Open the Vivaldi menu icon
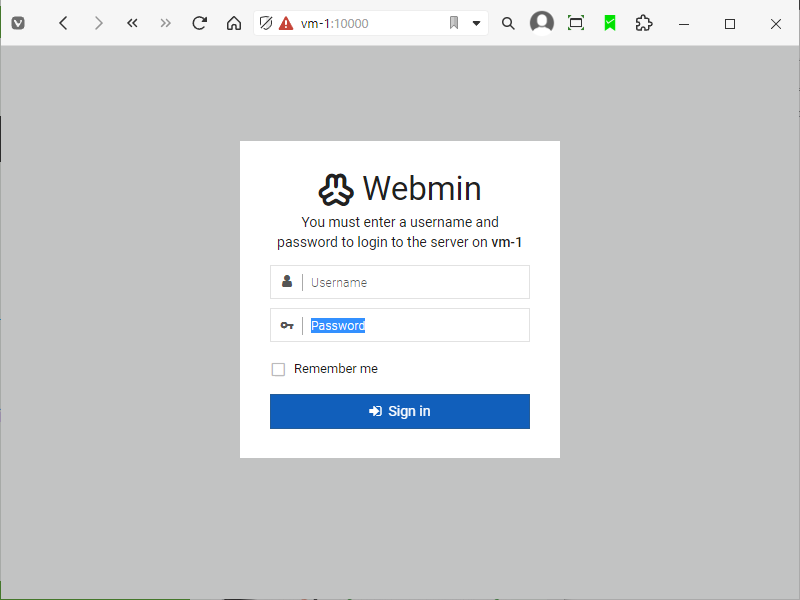The width and height of the screenshot is (800, 600). coord(18,23)
